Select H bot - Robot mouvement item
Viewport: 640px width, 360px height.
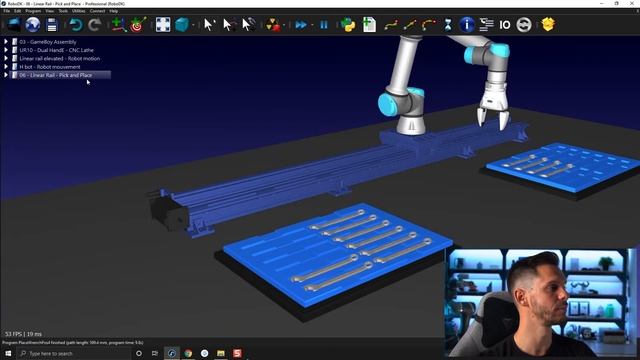50,67
